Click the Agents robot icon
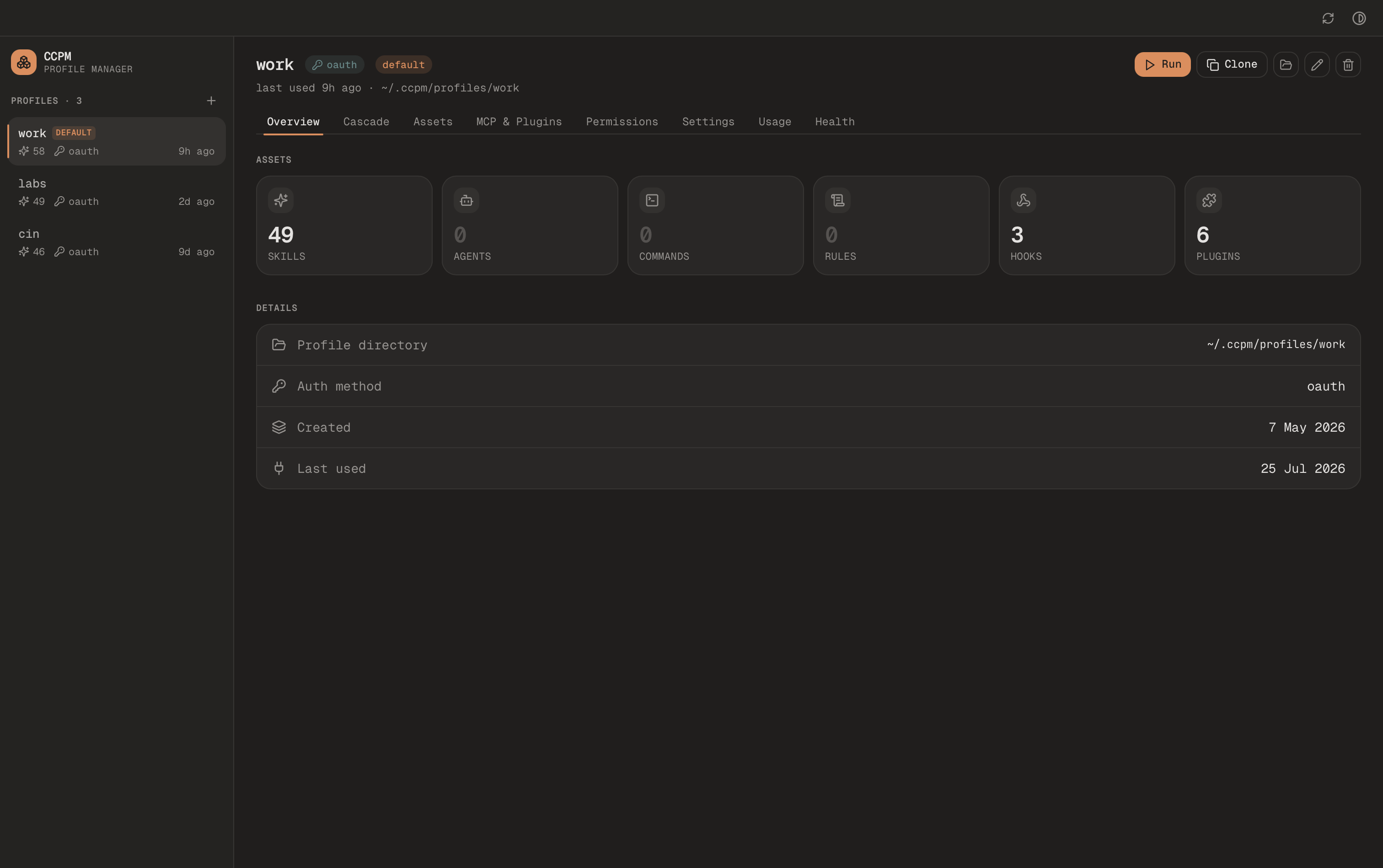The image size is (1383, 868). 466,200
